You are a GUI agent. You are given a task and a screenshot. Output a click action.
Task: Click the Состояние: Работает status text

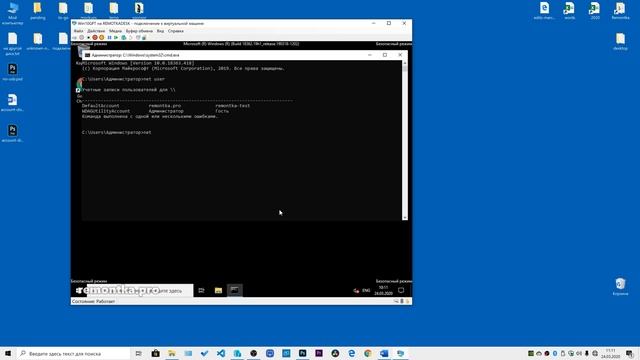[93, 301]
